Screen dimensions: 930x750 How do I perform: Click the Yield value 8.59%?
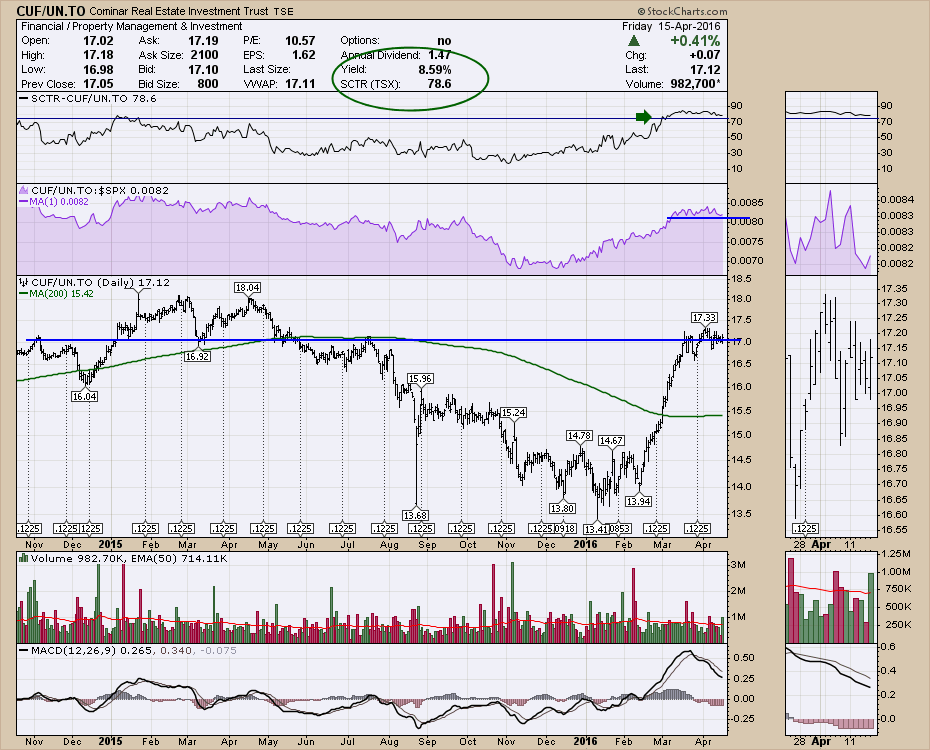(x=435, y=69)
